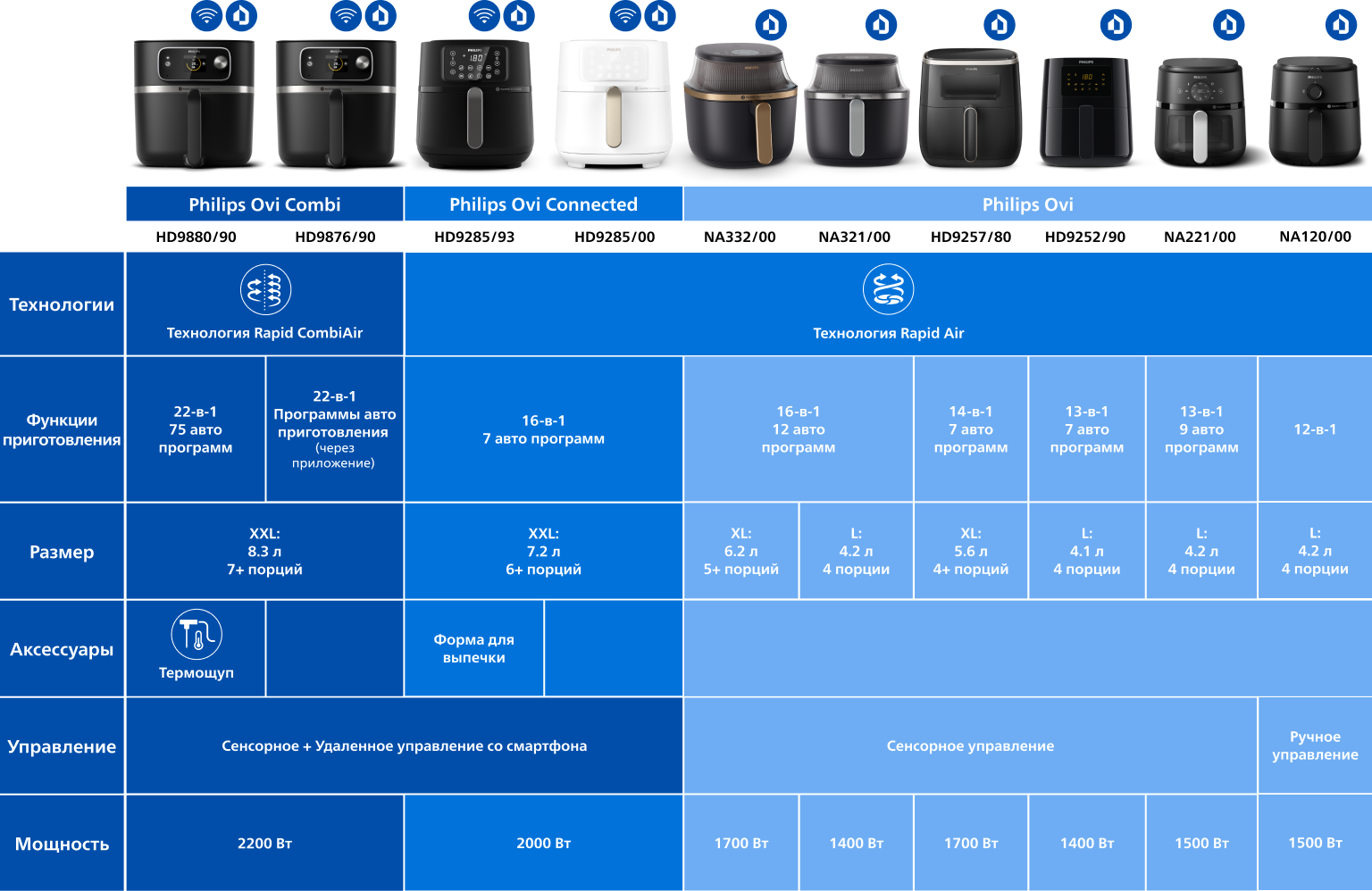The height and width of the screenshot is (891, 1372).
Task: Click the Технология Rapid Air text
Action: [x=888, y=333]
